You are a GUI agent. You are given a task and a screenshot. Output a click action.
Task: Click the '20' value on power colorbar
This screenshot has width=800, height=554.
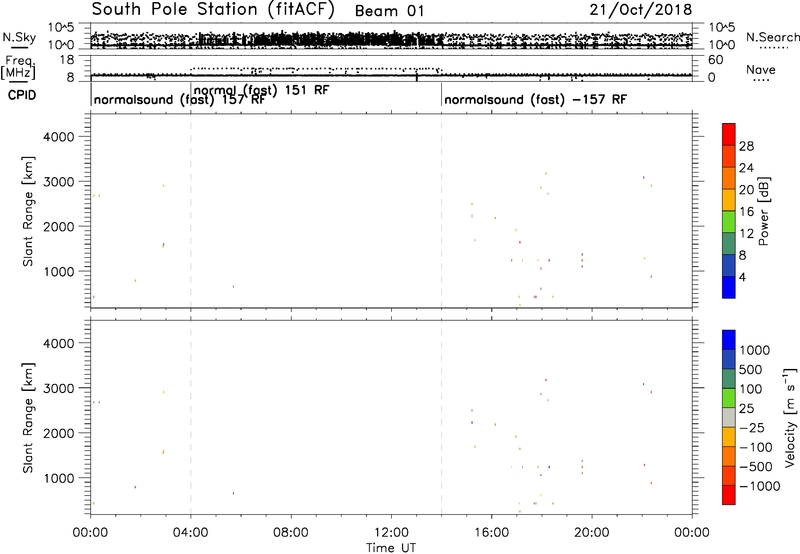coord(746,190)
